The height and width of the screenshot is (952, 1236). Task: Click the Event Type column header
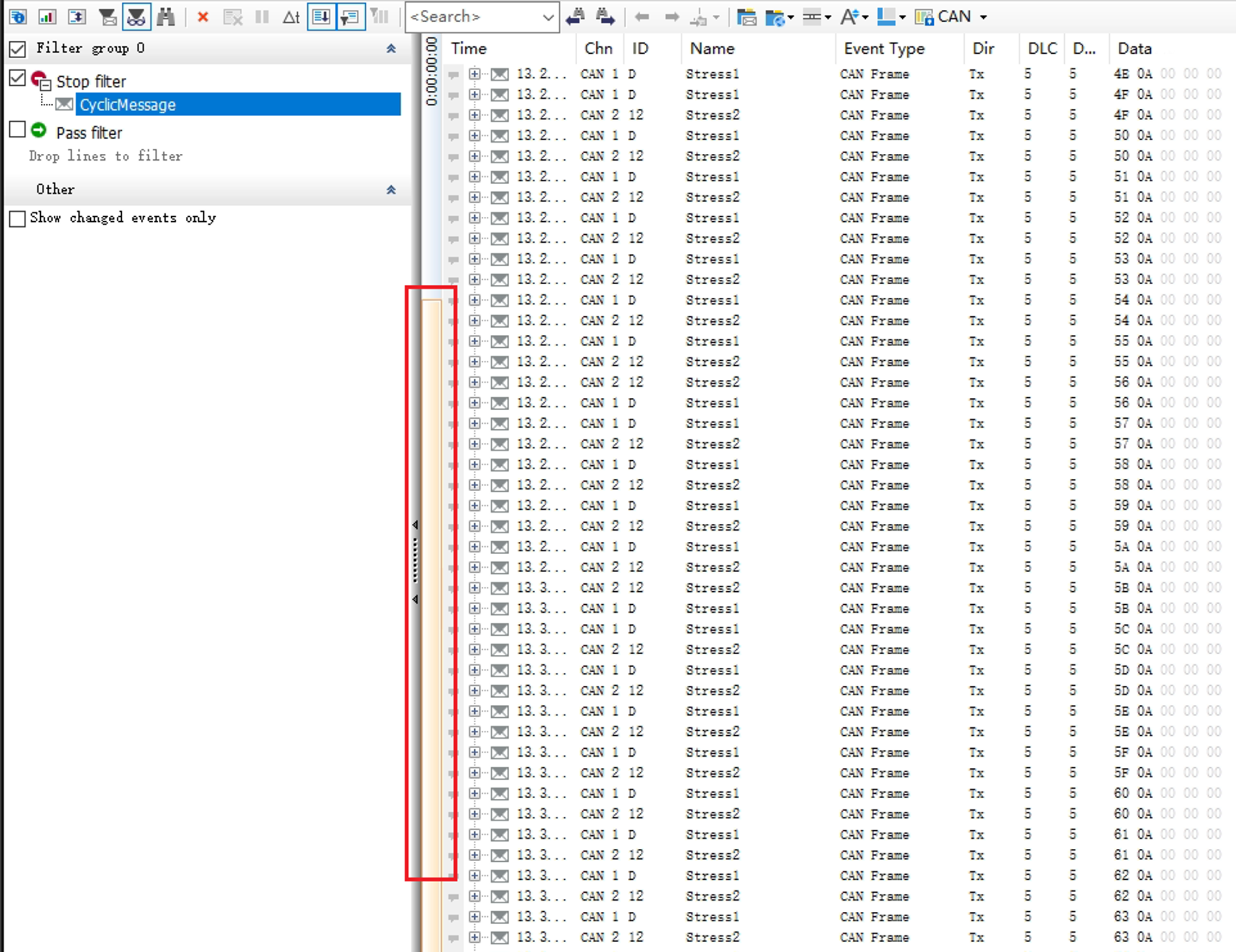click(x=884, y=49)
